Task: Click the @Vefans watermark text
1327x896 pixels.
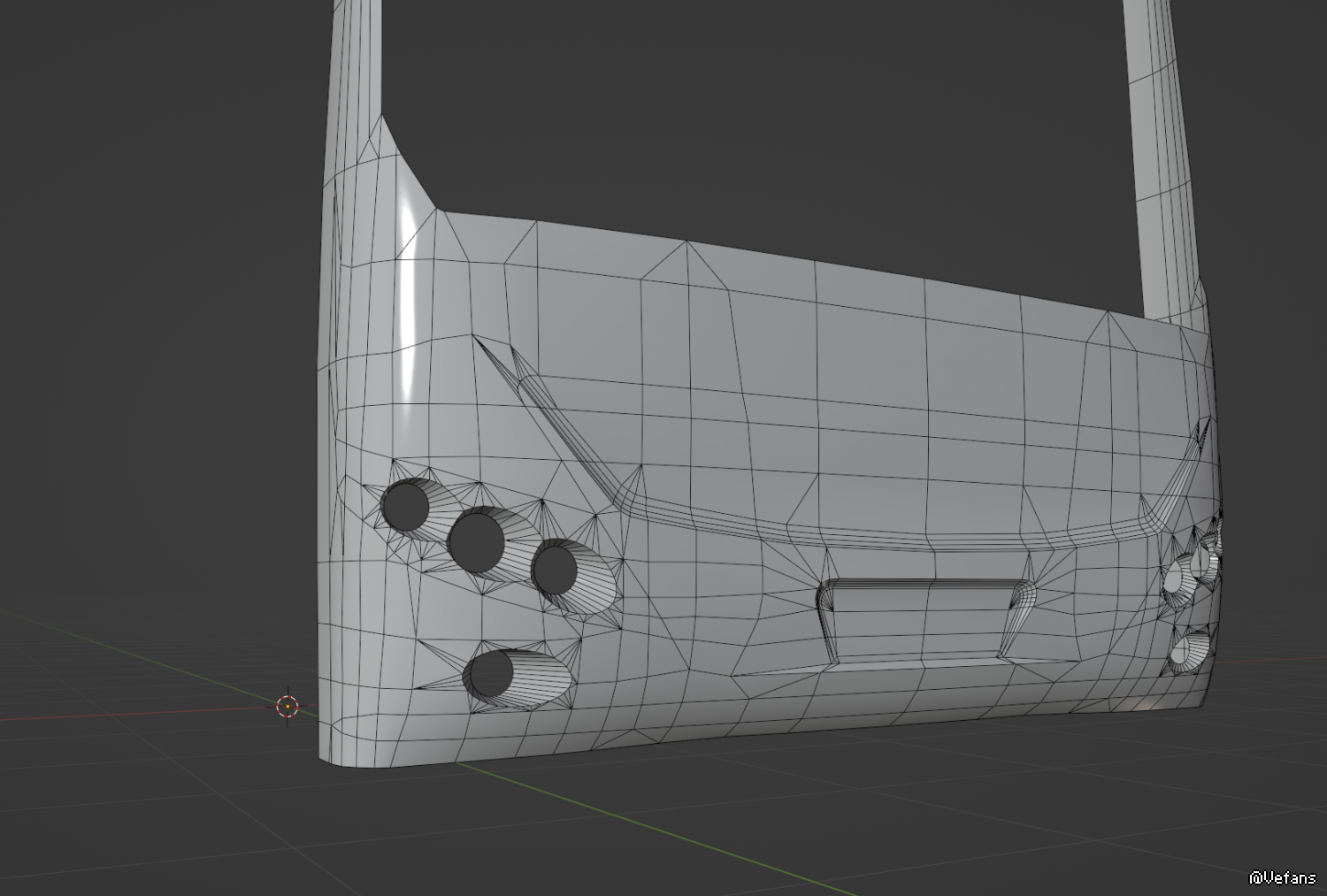Action: pyautogui.click(x=1282, y=877)
